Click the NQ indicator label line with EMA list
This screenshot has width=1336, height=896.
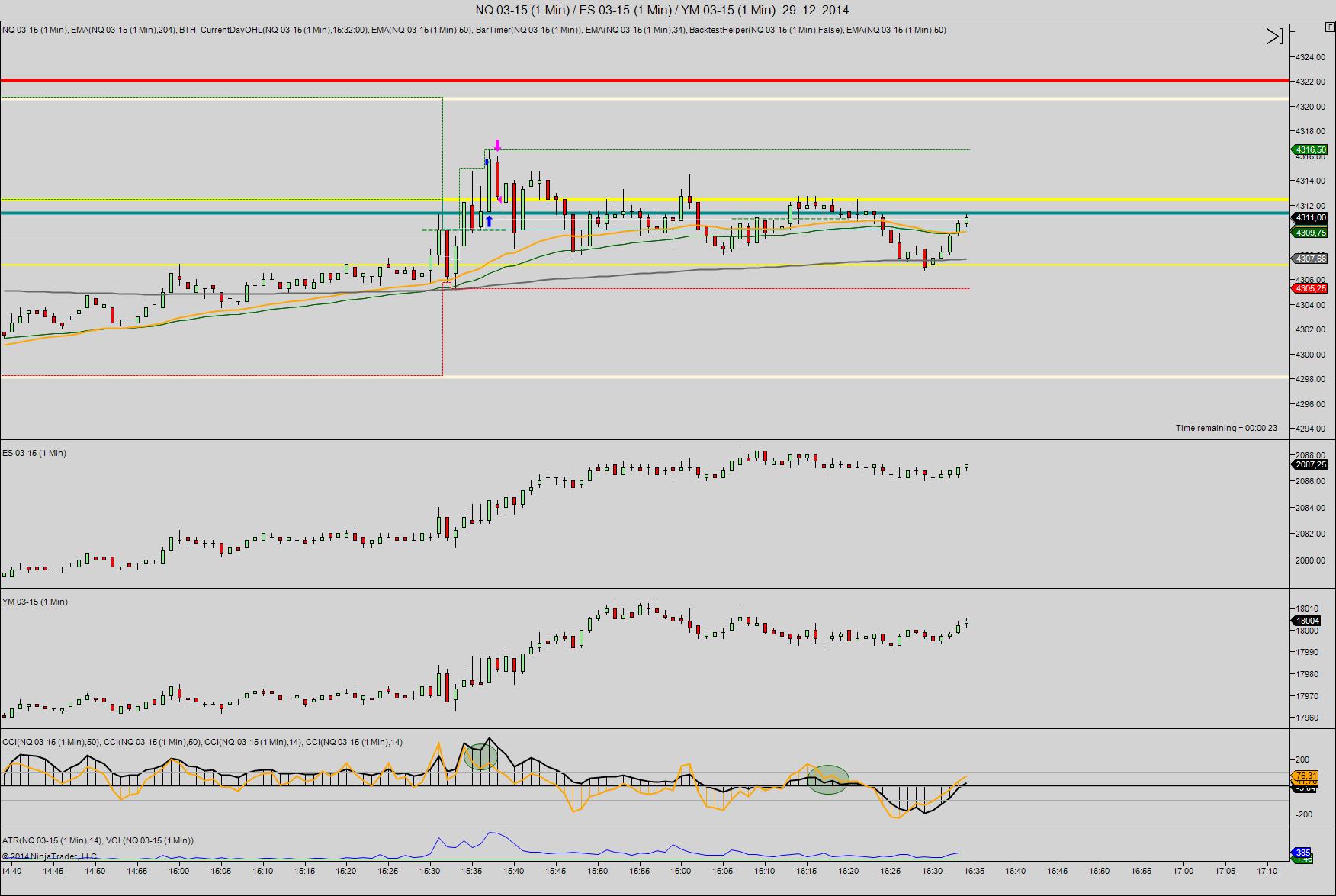pos(474,30)
